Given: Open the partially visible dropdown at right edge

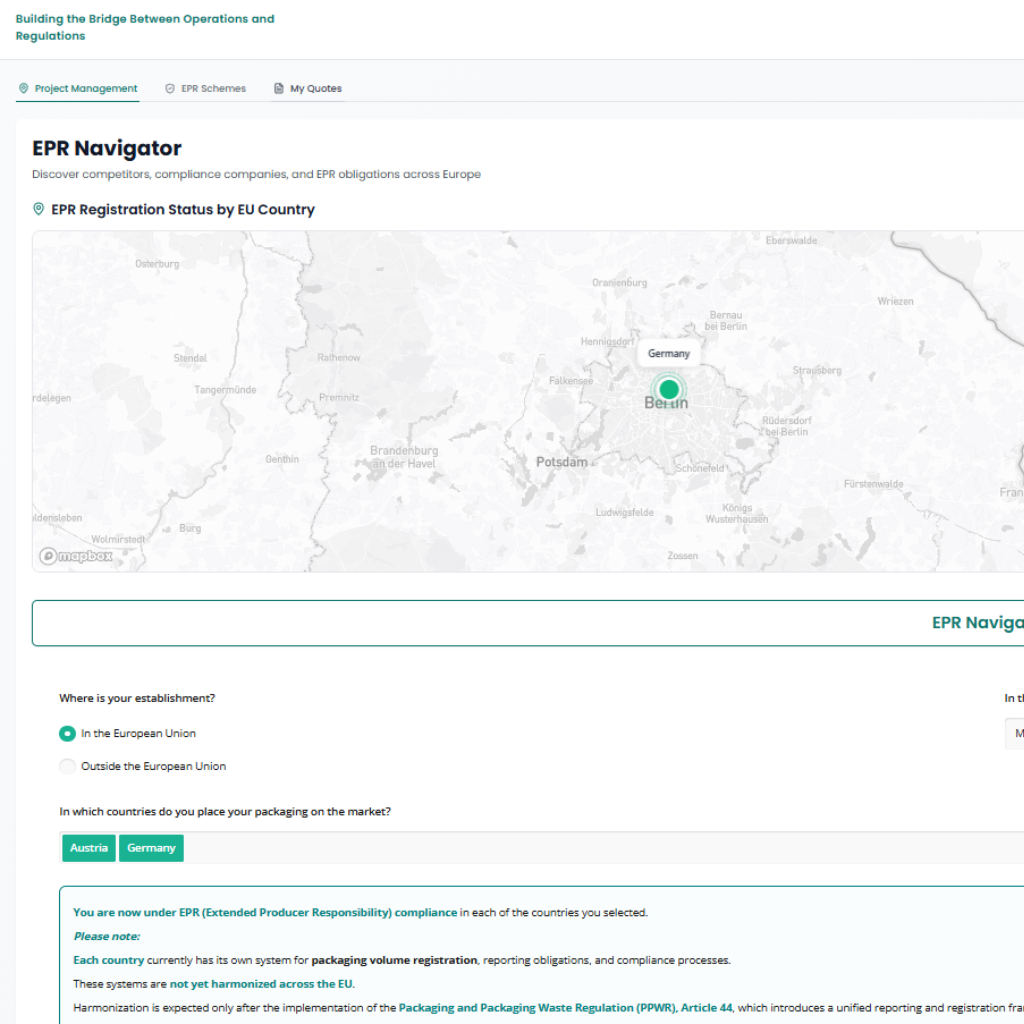Looking at the screenshot, I should click(x=1014, y=733).
